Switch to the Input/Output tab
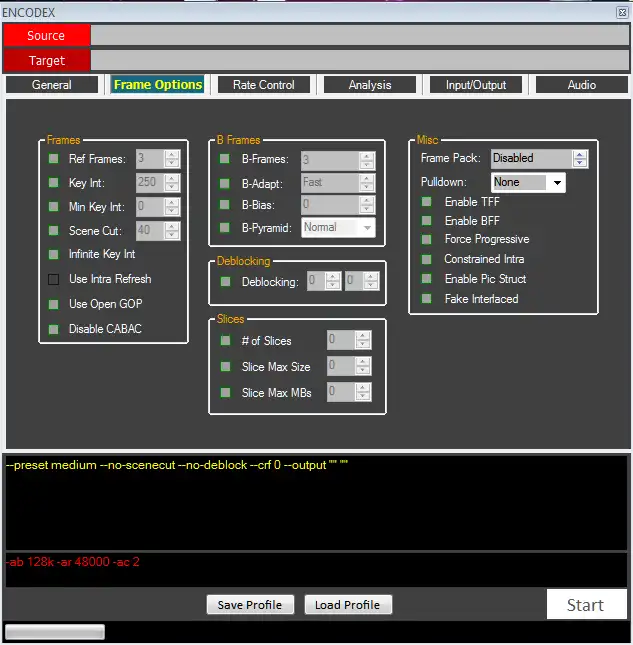Screen dimensions: 633x645 [x=476, y=85]
